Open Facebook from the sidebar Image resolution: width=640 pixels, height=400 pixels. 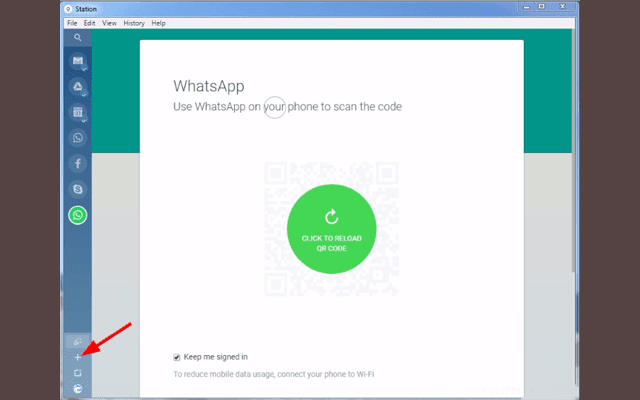point(78,163)
